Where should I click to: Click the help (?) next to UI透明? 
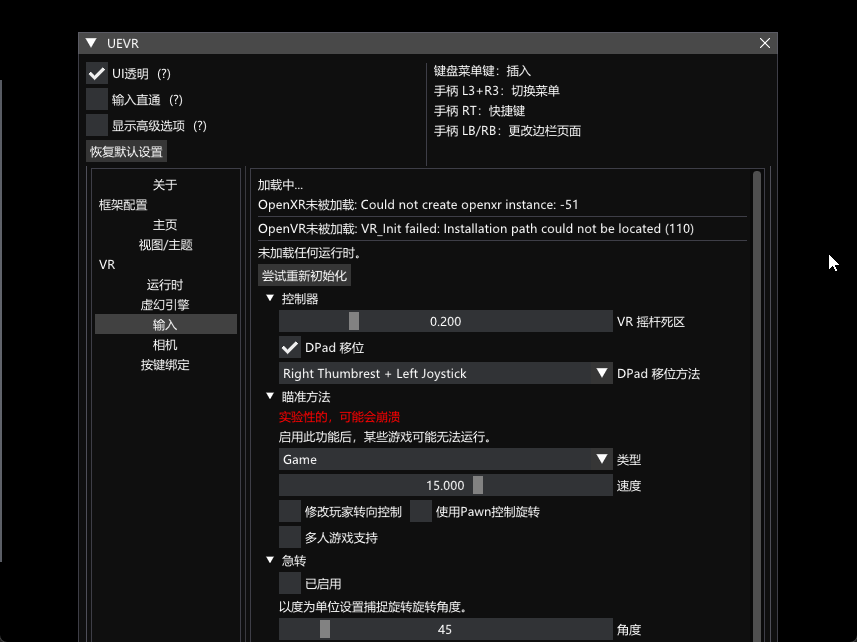point(164,74)
